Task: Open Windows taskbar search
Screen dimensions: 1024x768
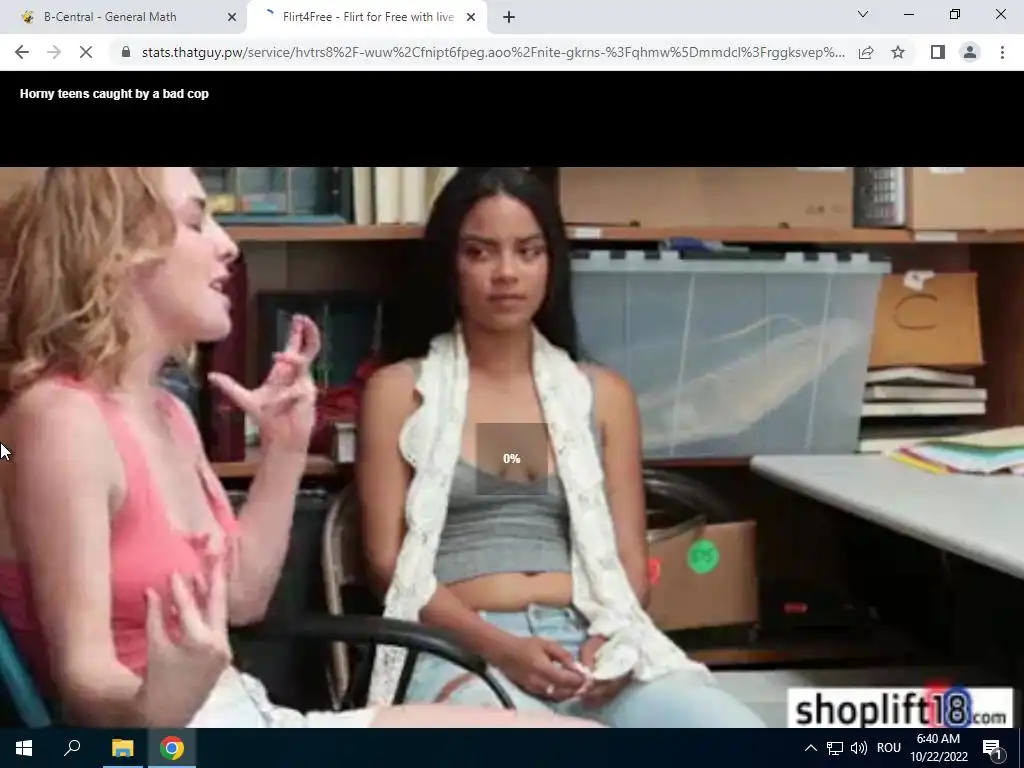Action: 72,748
